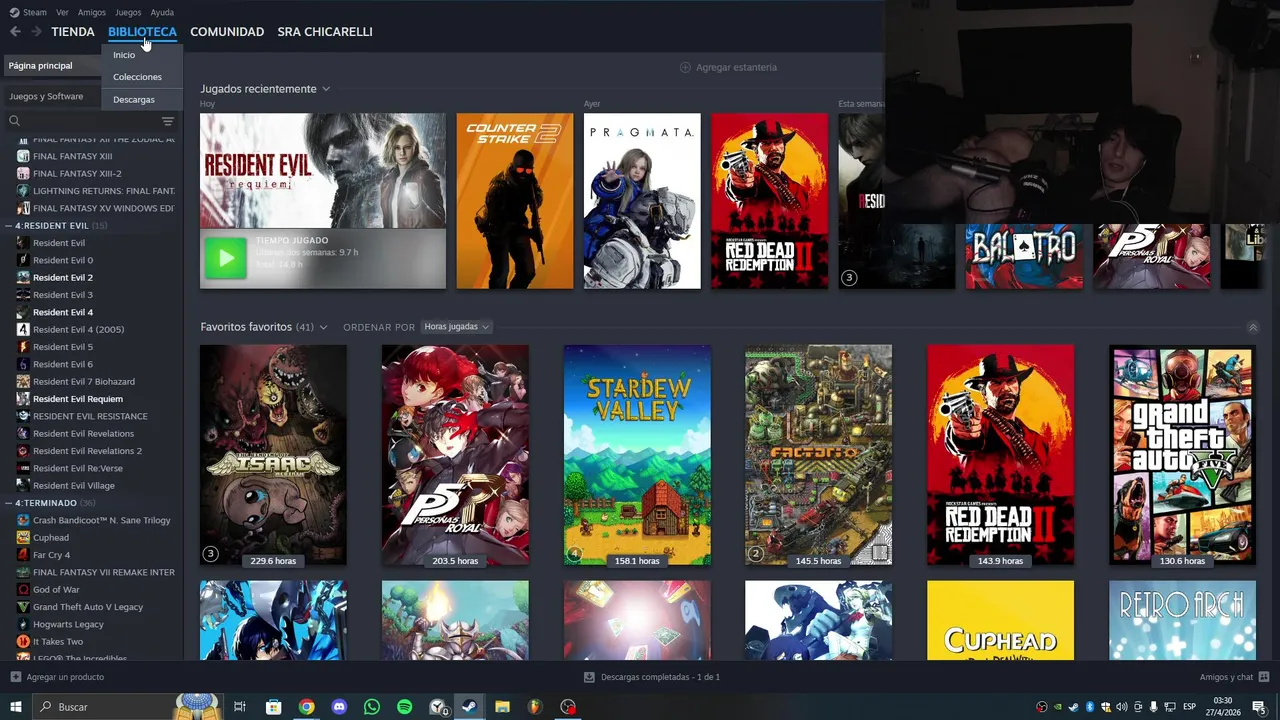Open the library filter options icon
Screen dimensions: 1280x720
click(x=168, y=121)
